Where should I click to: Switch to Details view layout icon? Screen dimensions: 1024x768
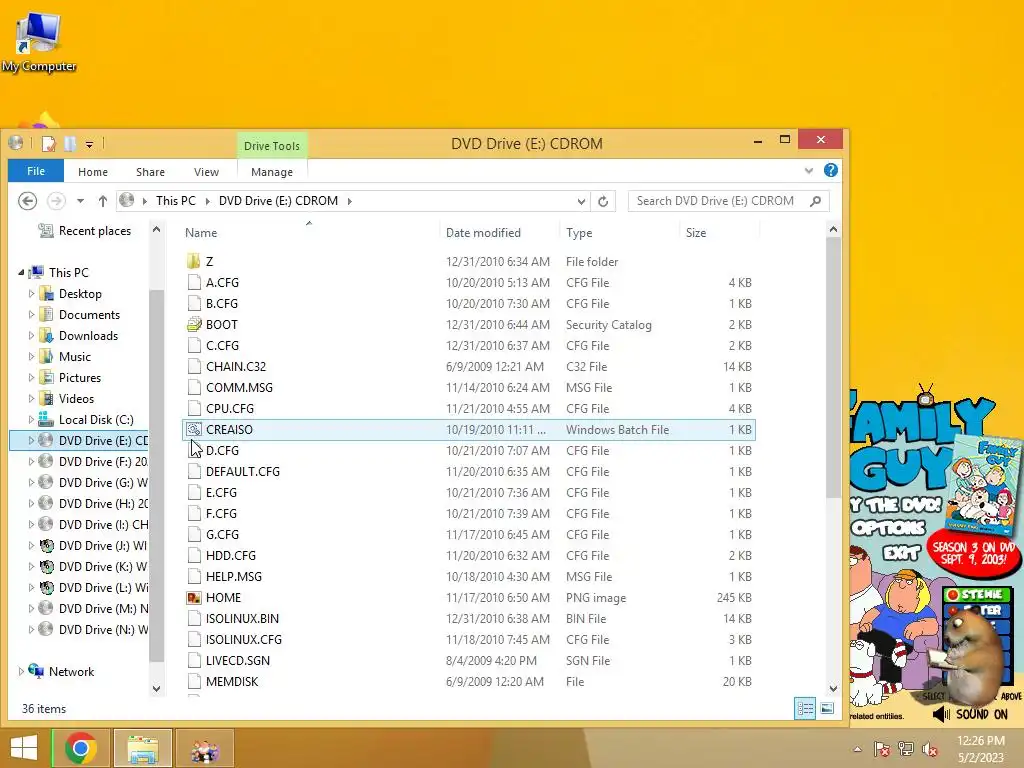point(805,708)
